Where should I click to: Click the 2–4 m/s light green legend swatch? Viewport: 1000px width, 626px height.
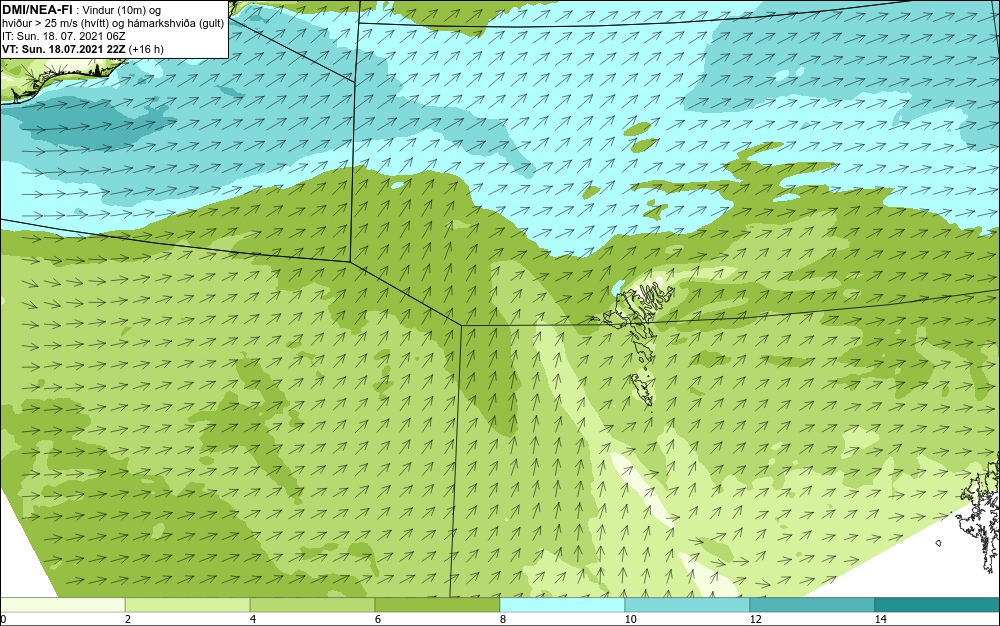pyautogui.click(x=188, y=605)
